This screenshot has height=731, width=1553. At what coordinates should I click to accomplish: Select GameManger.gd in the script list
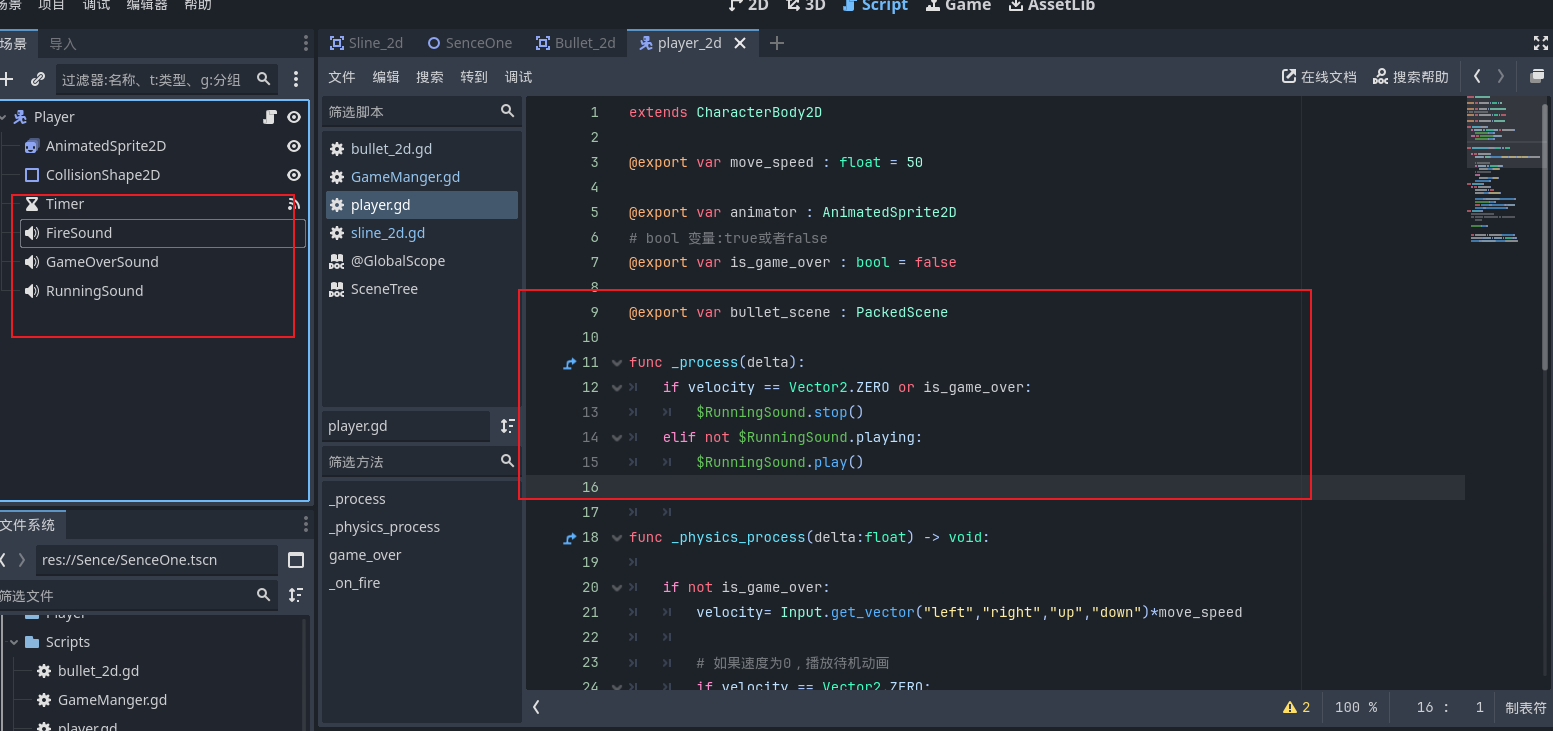click(405, 177)
